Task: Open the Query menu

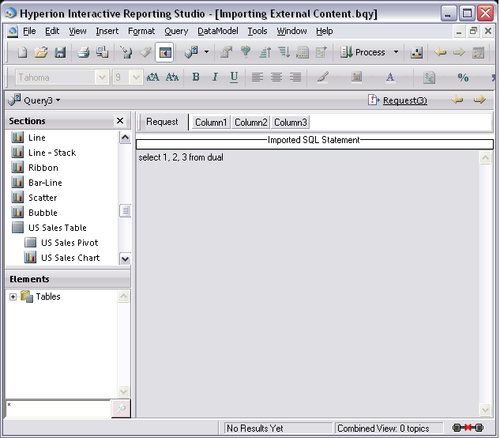Action: (176, 31)
